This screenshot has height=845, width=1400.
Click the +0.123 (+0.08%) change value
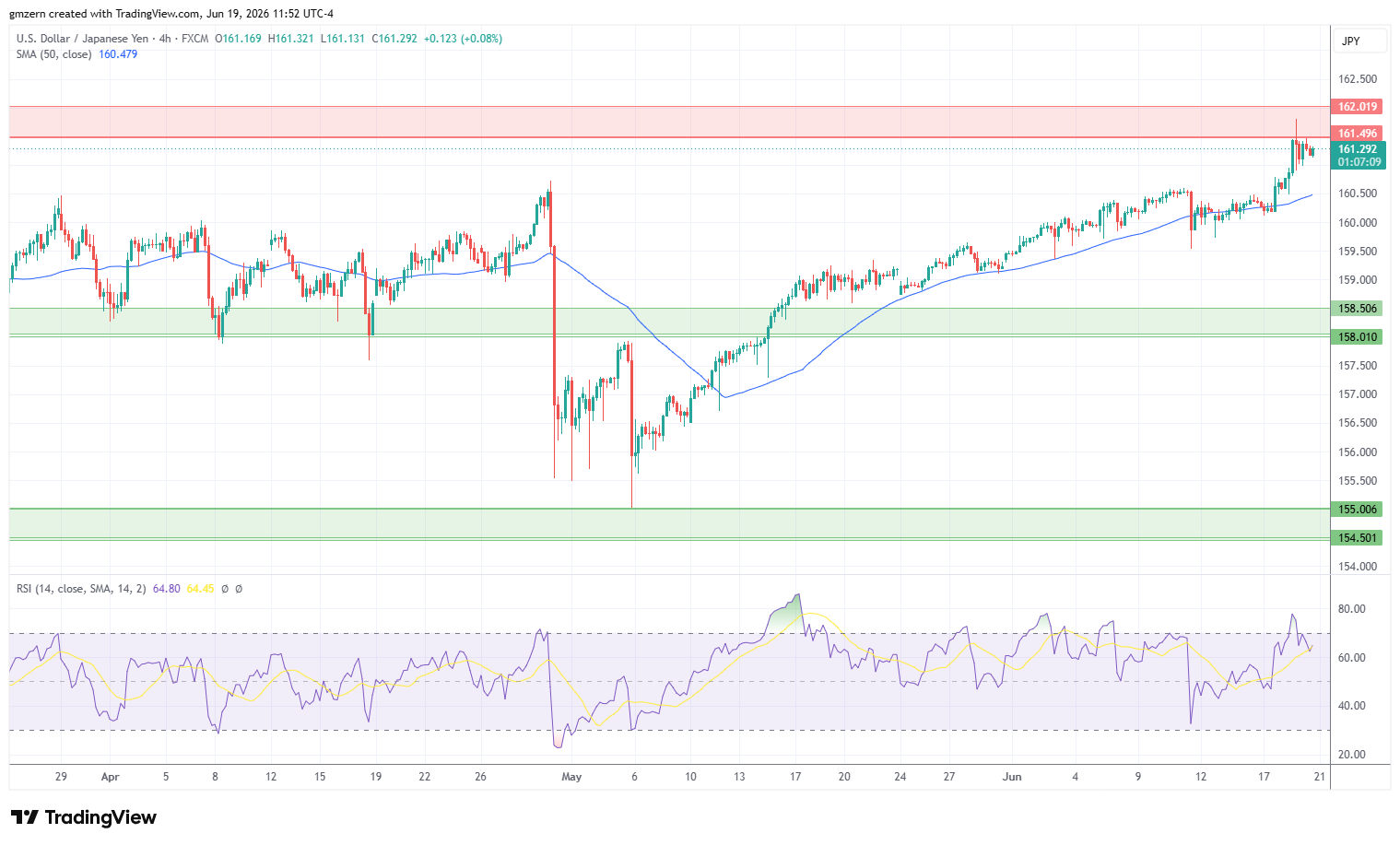464,39
